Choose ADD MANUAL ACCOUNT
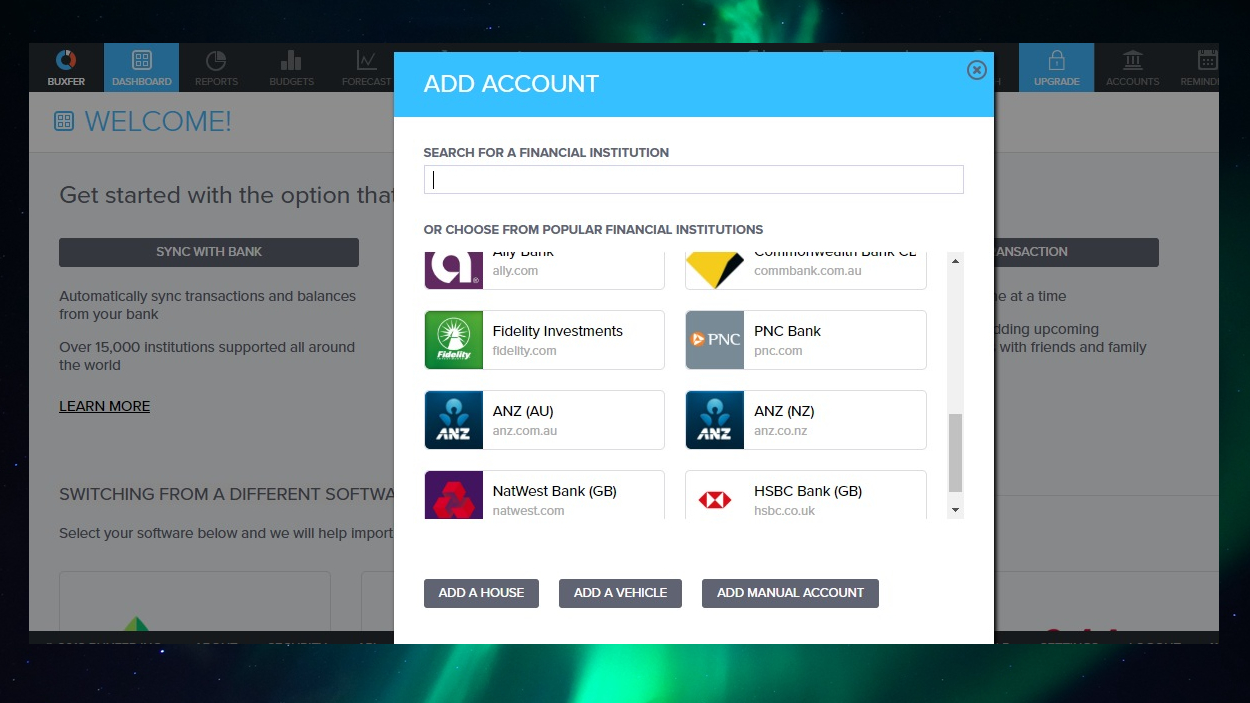 pyautogui.click(x=790, y=593)
